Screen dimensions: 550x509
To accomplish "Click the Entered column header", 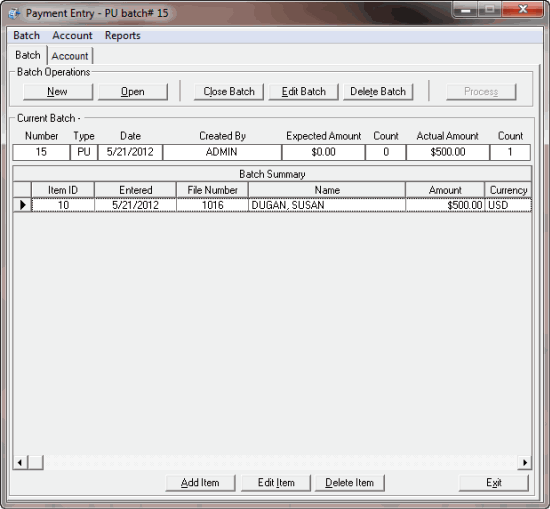I will 135,190.
